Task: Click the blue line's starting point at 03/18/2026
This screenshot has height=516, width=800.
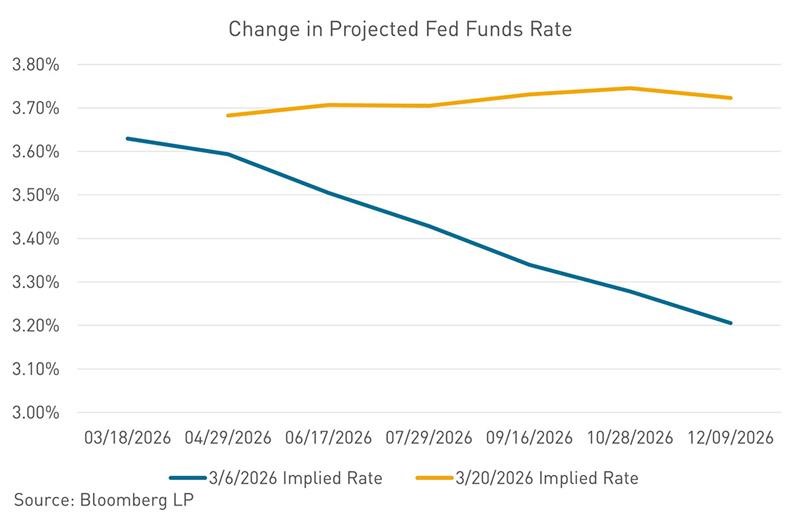Action: [x=128, y=138]
